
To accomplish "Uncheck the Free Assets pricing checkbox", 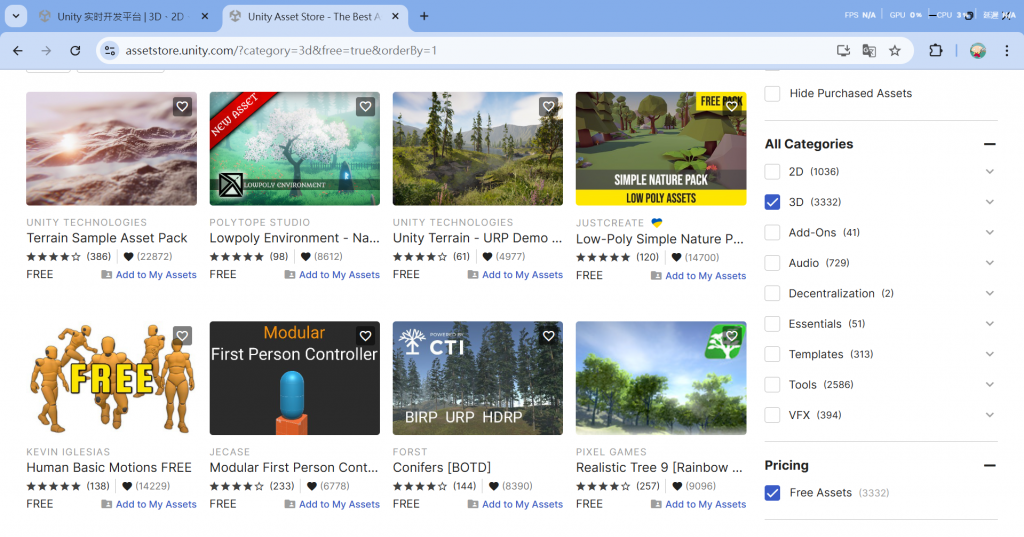I will coord(772,493).
